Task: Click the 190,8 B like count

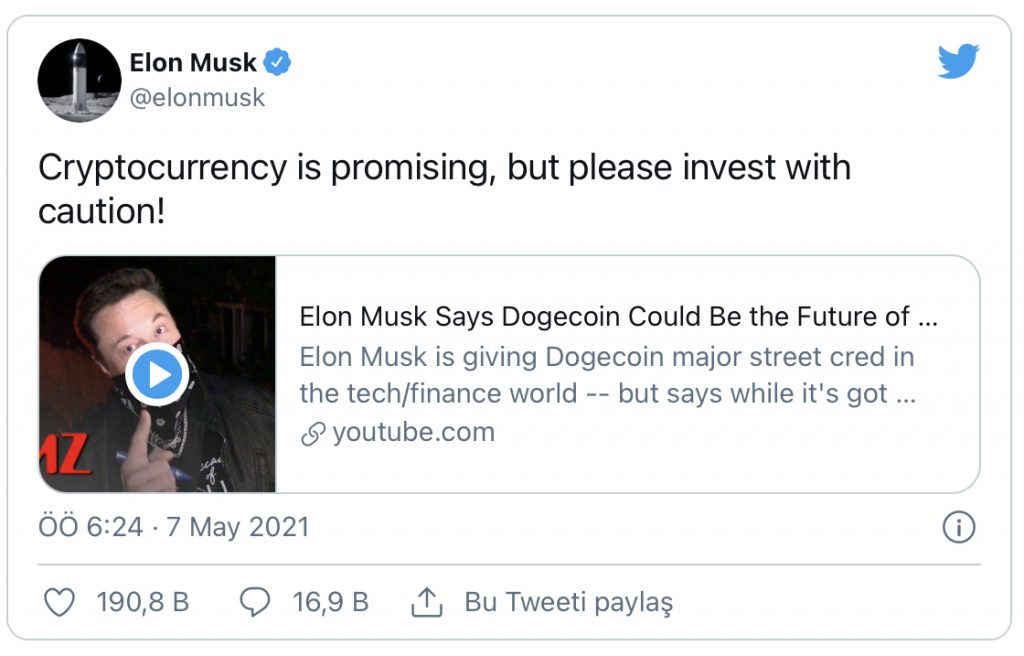Action: (x=143, y=602)
